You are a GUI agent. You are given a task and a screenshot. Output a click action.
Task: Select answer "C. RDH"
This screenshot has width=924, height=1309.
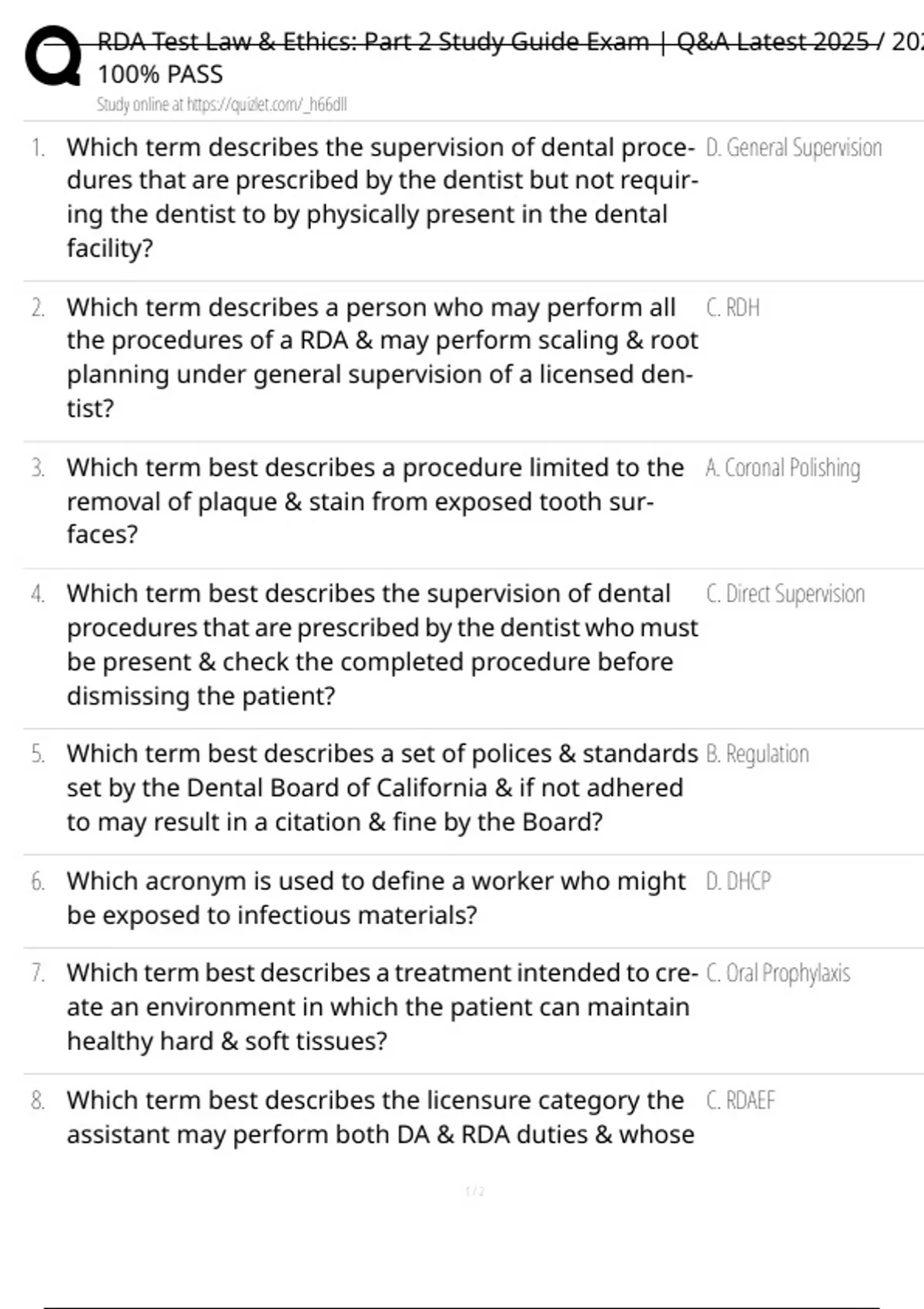click(x=732, y=308)
